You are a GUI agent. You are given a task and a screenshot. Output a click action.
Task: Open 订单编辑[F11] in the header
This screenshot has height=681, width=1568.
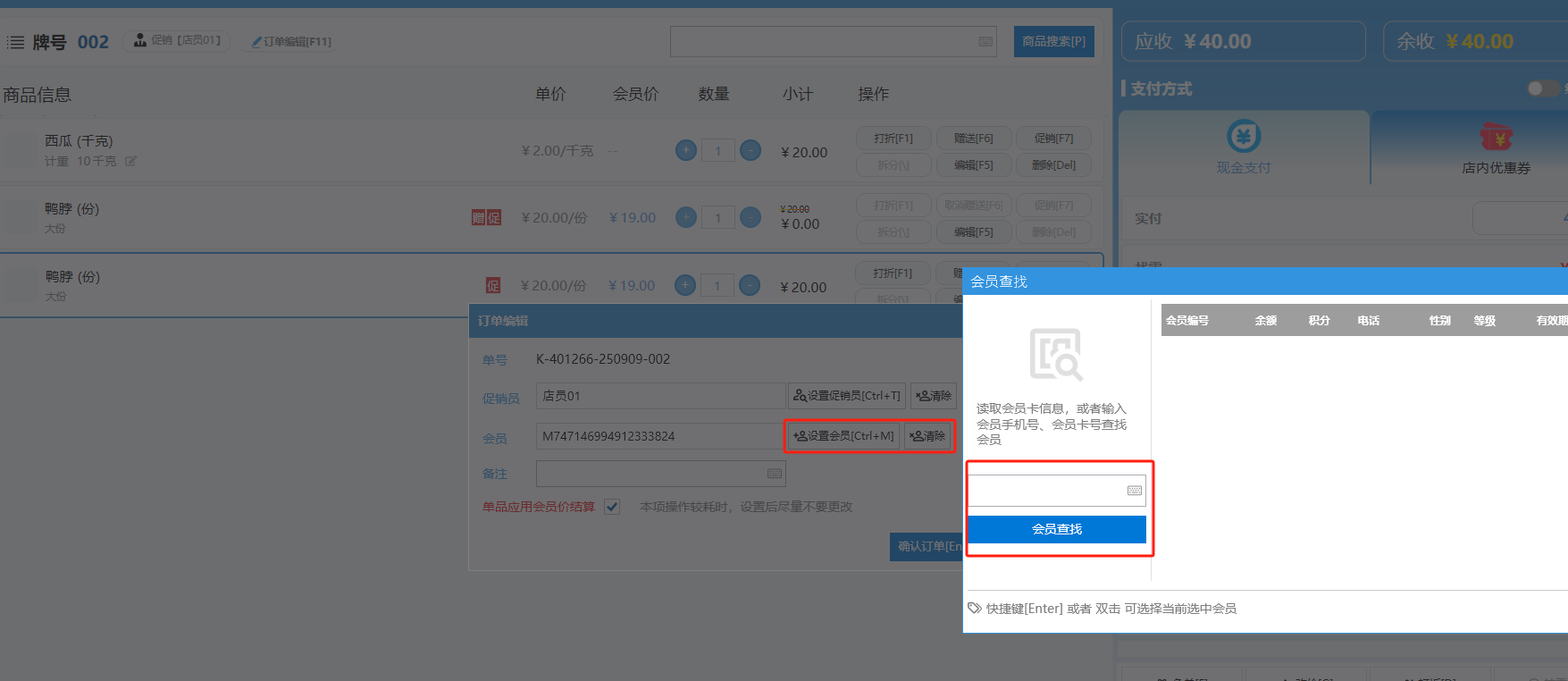tap(291, 42)
